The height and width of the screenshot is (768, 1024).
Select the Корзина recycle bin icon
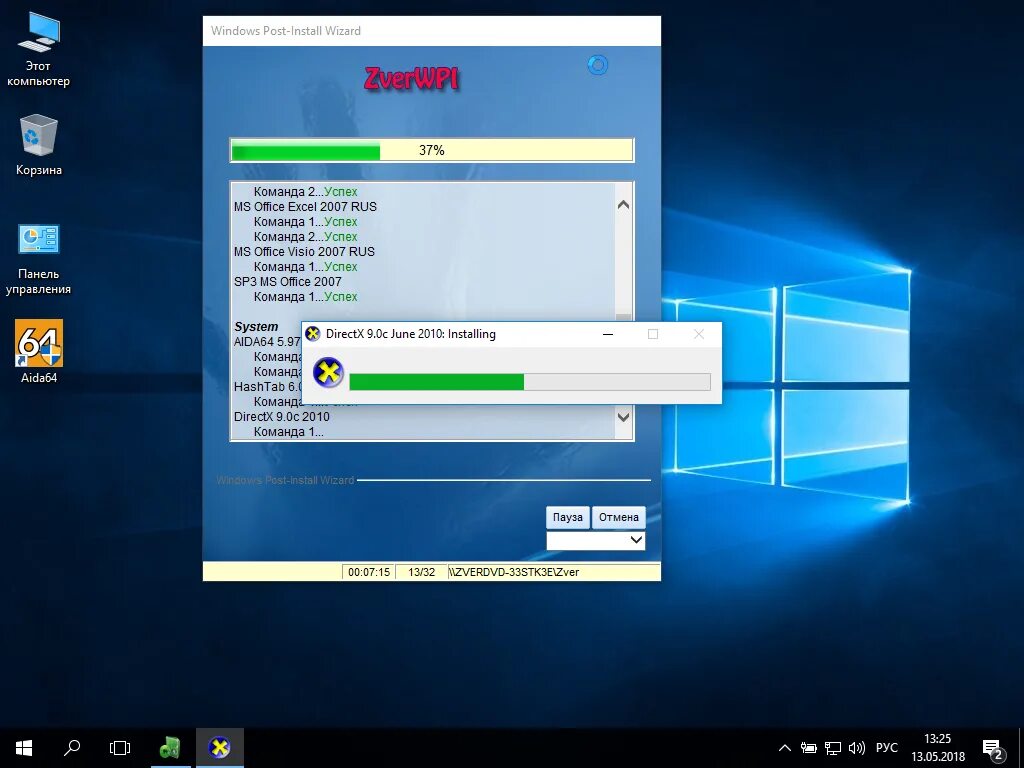(39, 144)
